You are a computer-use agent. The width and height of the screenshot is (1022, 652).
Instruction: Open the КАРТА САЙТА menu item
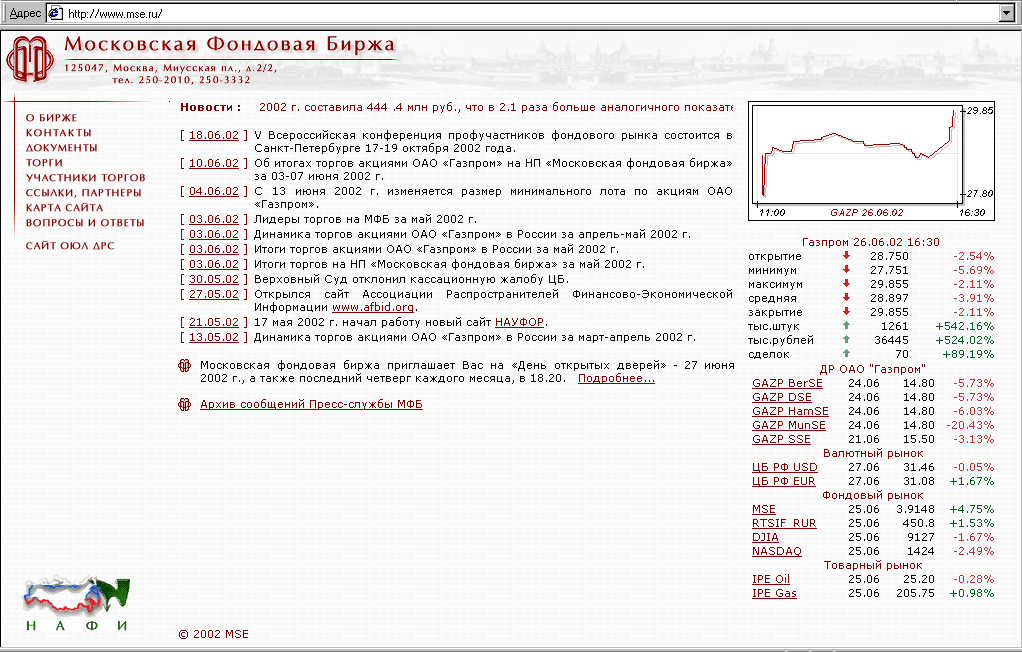tap(65, 208)
